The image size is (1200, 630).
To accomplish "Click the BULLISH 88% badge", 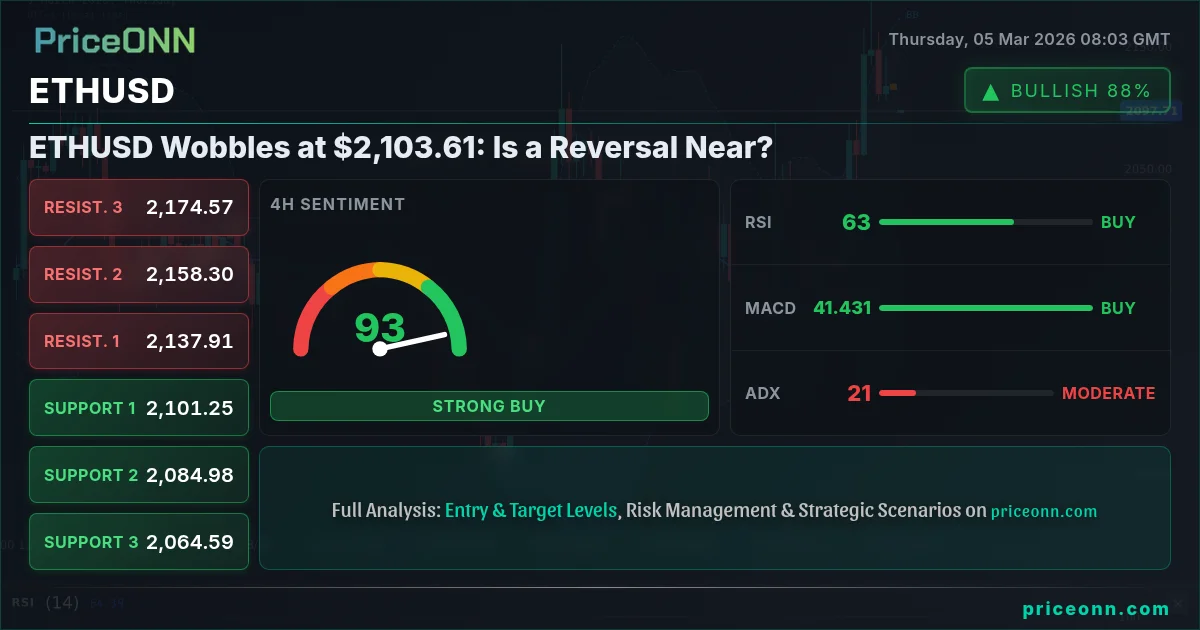I will point(1067,91).
